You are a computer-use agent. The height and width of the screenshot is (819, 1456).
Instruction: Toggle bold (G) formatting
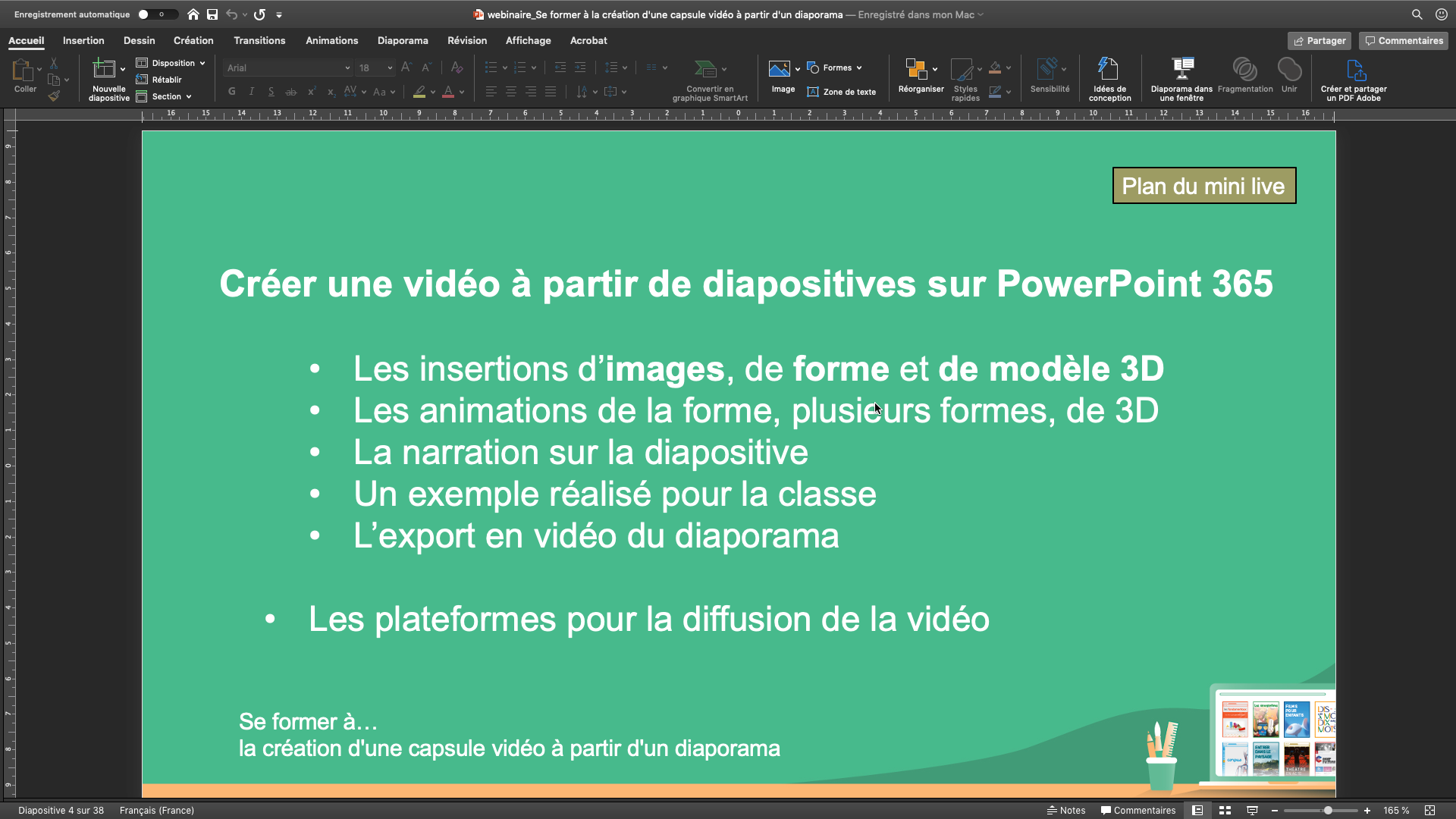232,92
